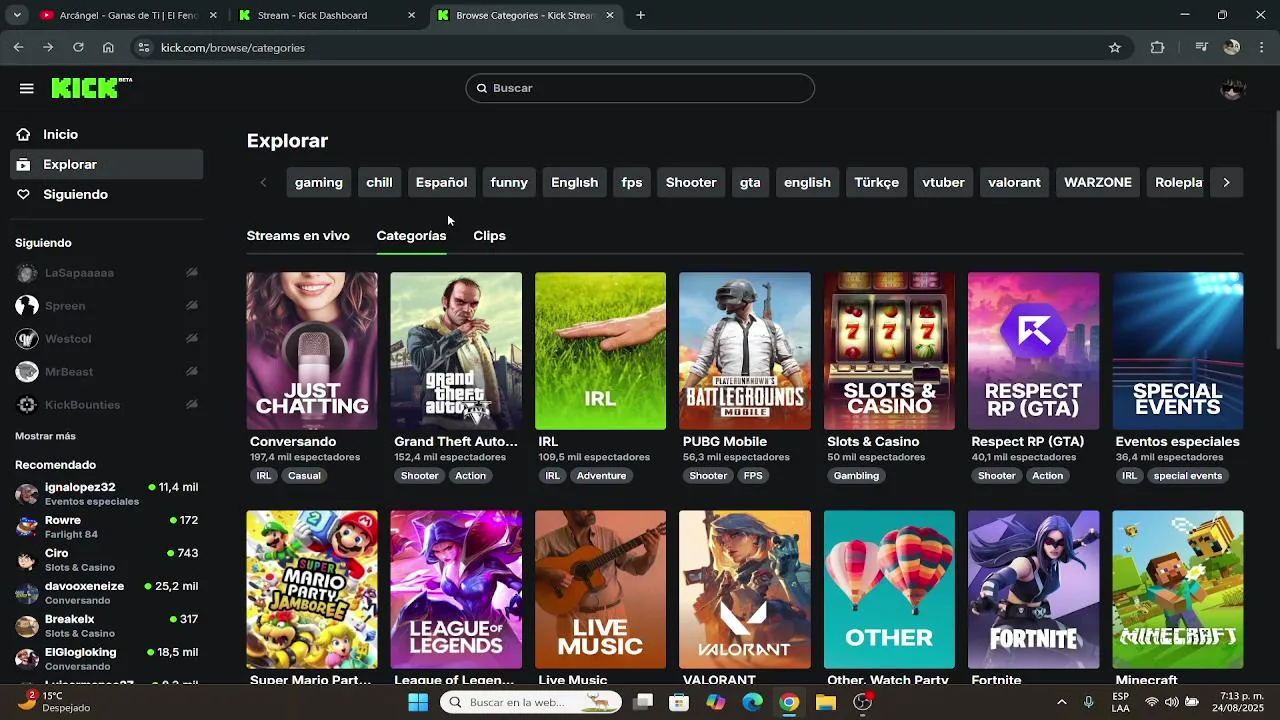Switch to Streams en vivo tab
The image size is (1280, 720).
tap(298, 236)
